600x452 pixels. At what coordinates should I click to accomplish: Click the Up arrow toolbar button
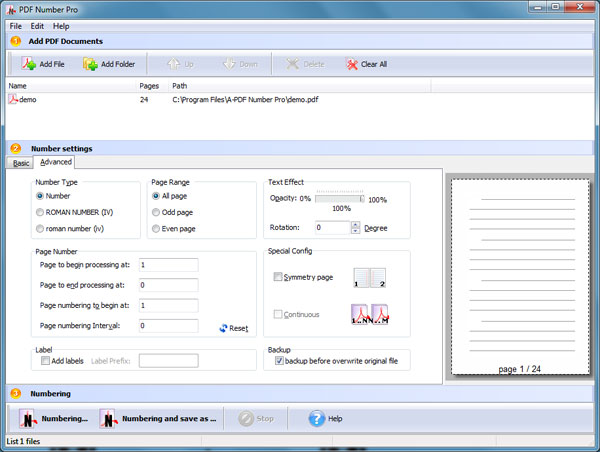click(180, 64)
